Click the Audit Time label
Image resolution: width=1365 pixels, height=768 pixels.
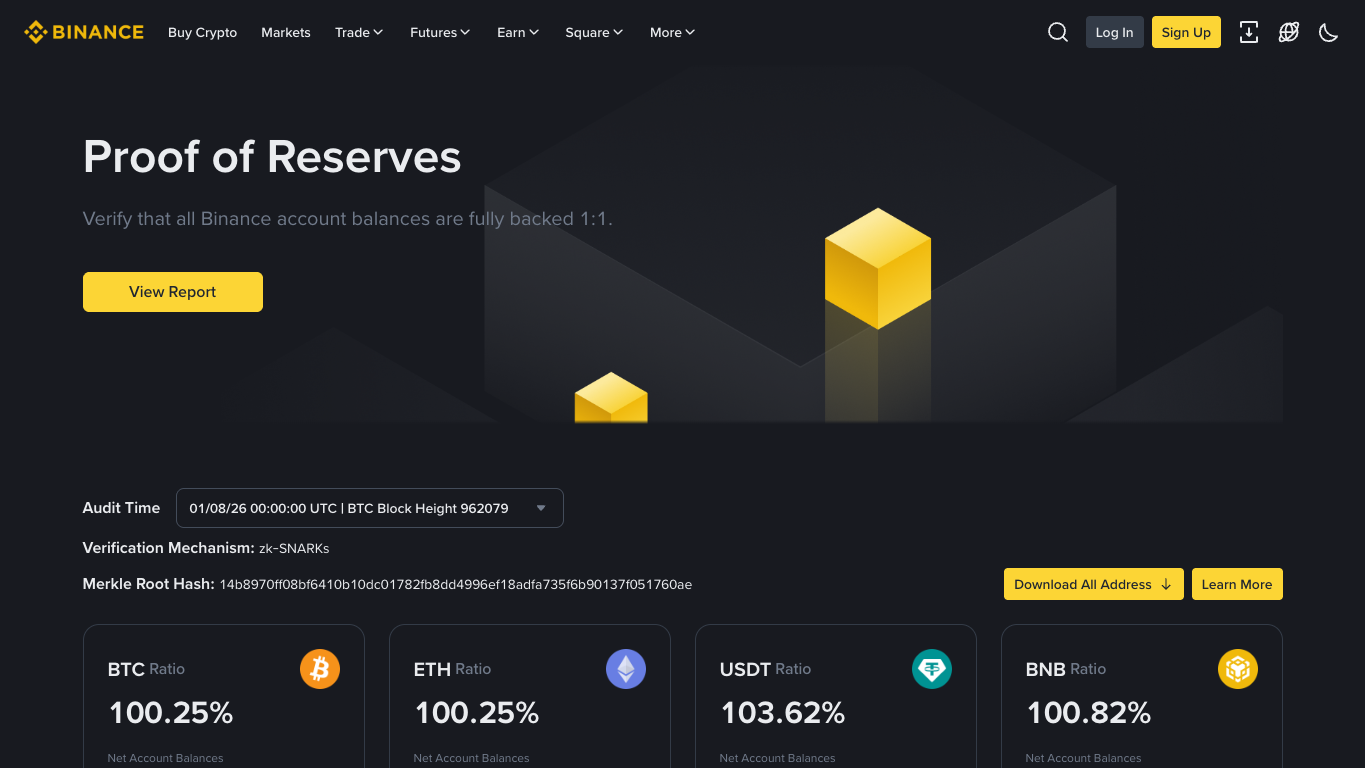[x=121, y=508]
